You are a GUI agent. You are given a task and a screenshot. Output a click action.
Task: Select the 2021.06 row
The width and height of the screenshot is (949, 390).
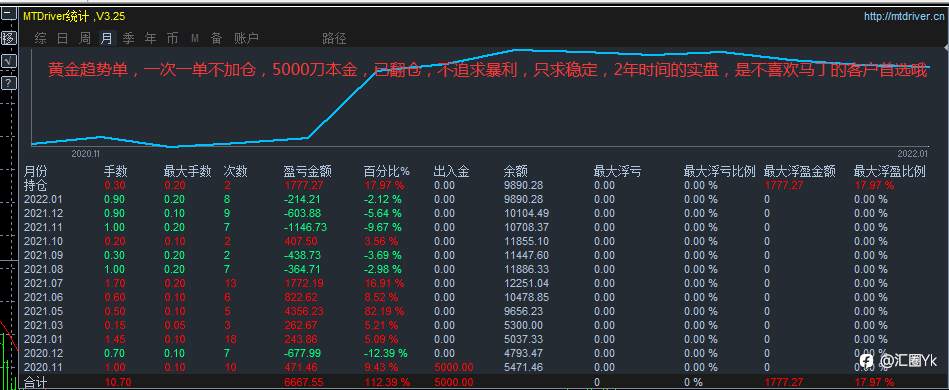point(474,297)
